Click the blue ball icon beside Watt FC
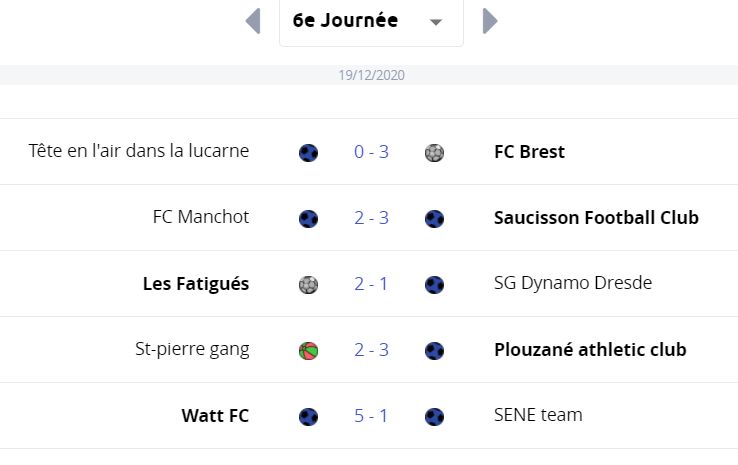The height and width of the screenshot is (465, 738). 308,416
